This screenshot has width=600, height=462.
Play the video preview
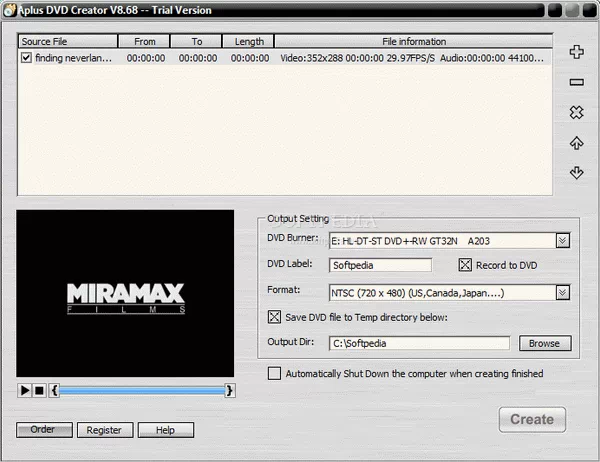[25, 390]
